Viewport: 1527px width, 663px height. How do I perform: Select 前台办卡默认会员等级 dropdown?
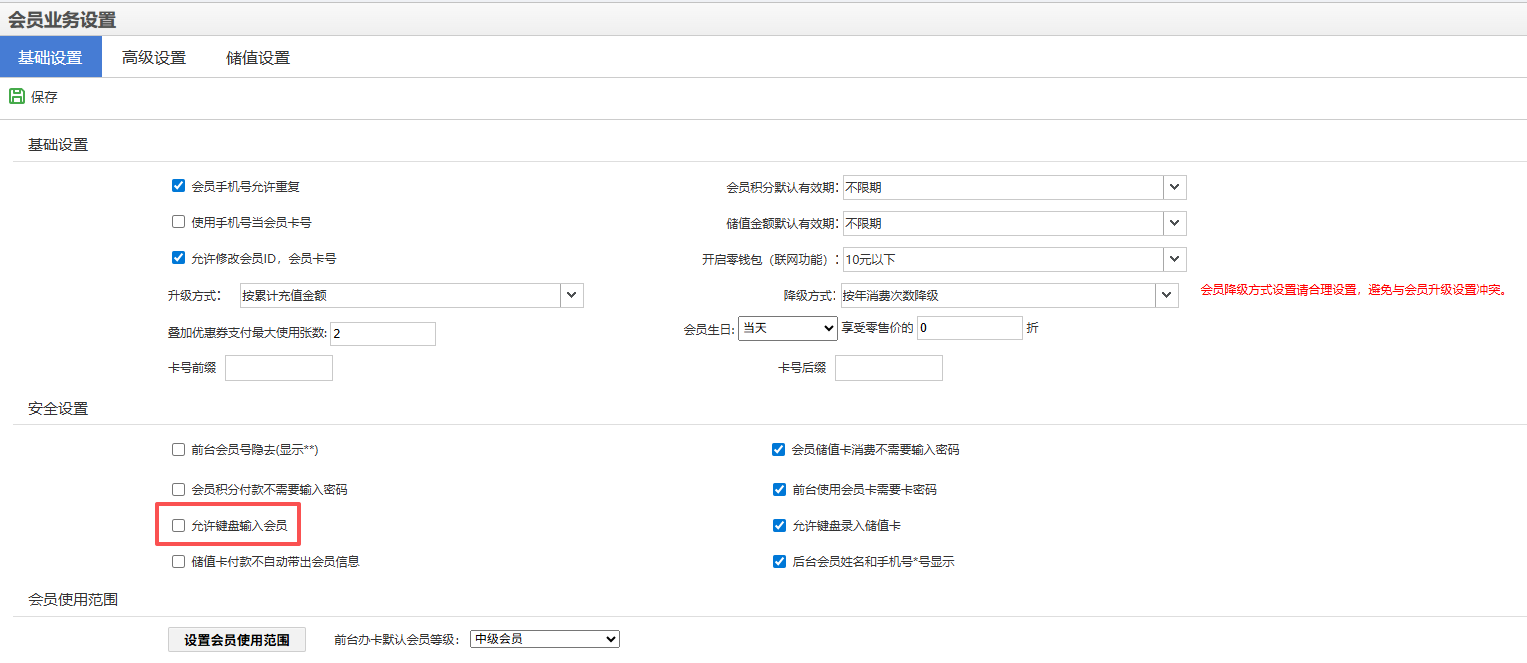pos(544,639)
